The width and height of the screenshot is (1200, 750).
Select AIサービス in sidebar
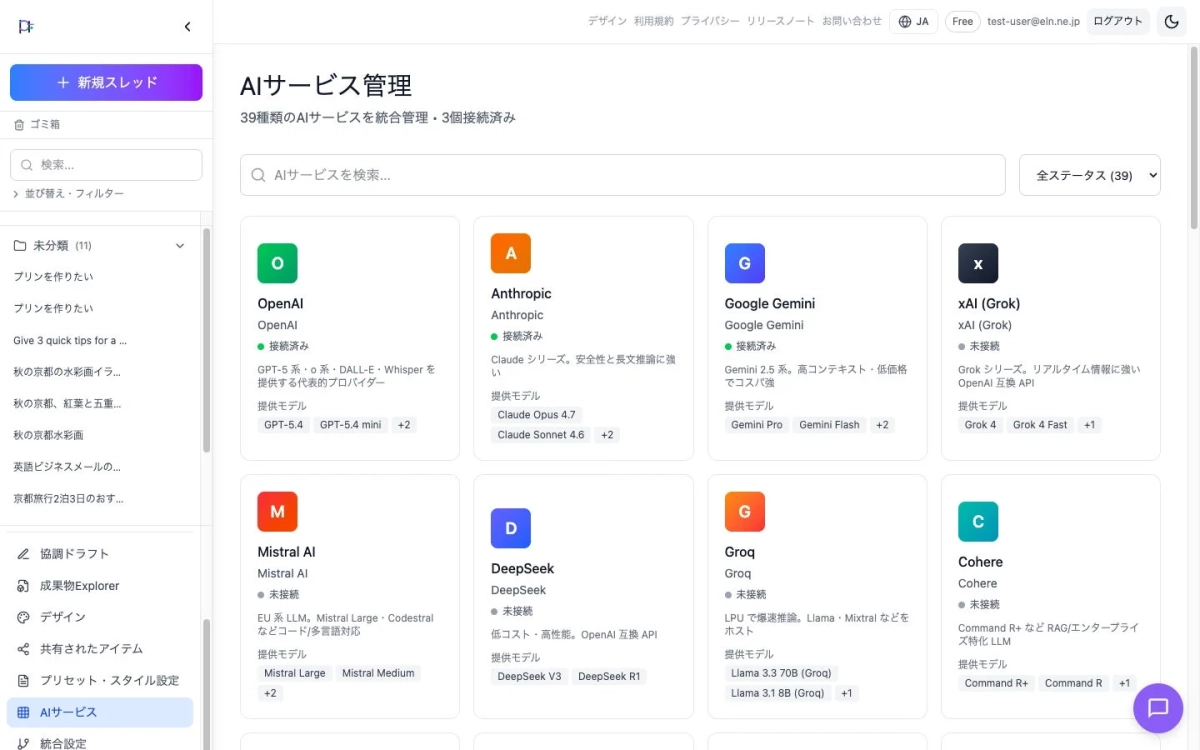pyautogui.click(x=100, y=712)
